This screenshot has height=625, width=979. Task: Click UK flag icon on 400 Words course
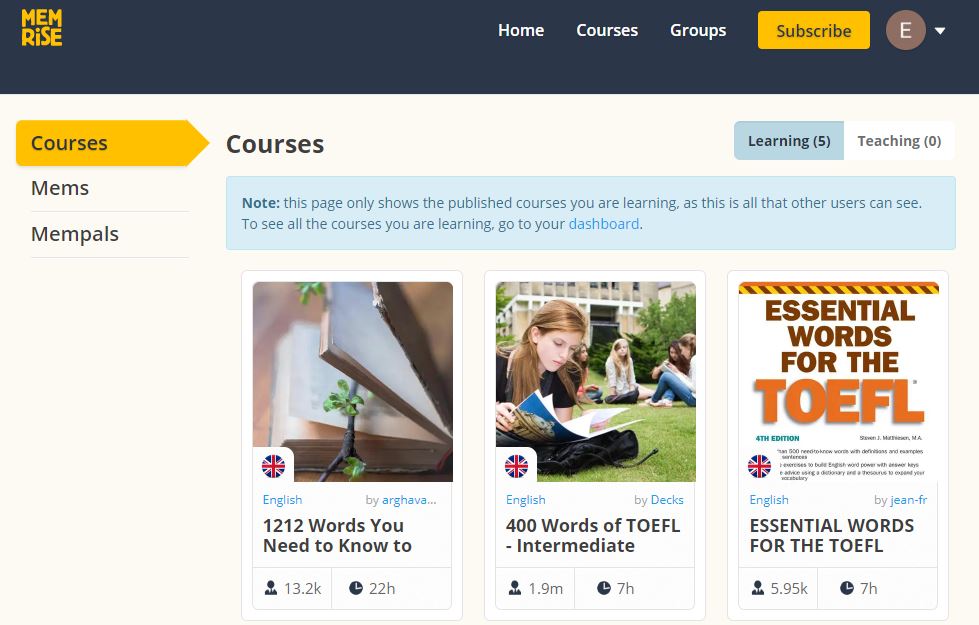pos(516,466)
